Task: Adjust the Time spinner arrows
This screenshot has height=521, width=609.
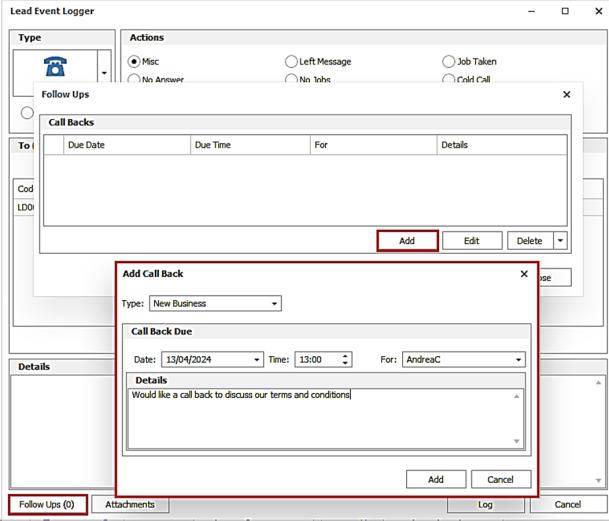Action: (x=346, y=360)
